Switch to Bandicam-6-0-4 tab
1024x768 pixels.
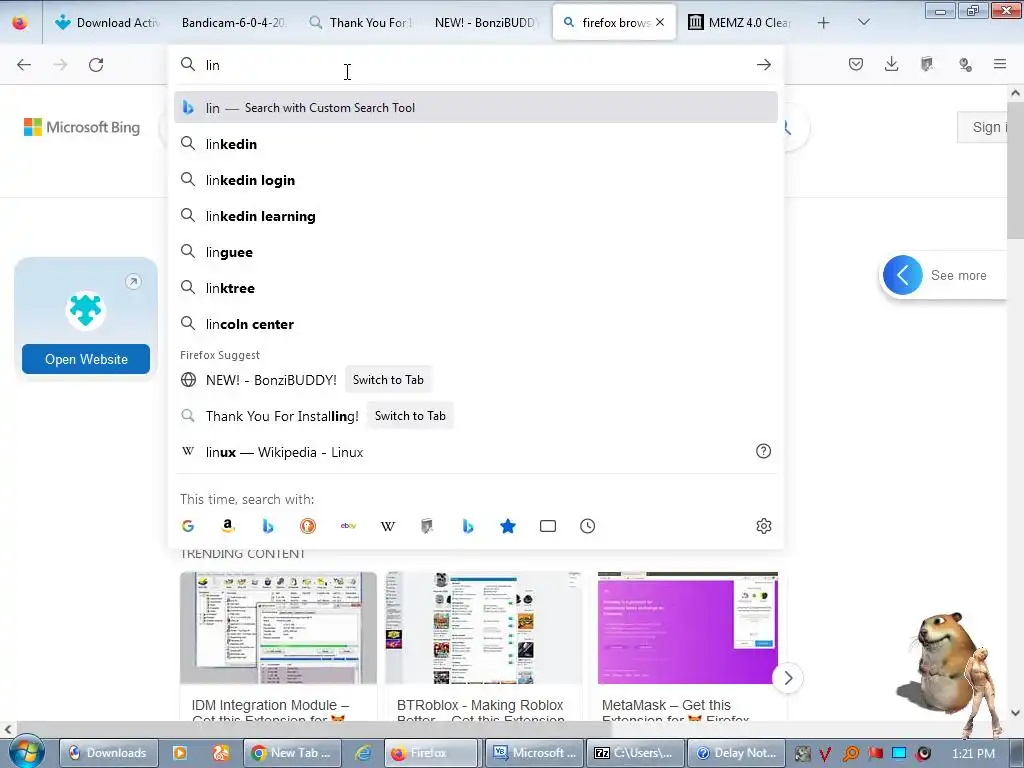[232, 22]
